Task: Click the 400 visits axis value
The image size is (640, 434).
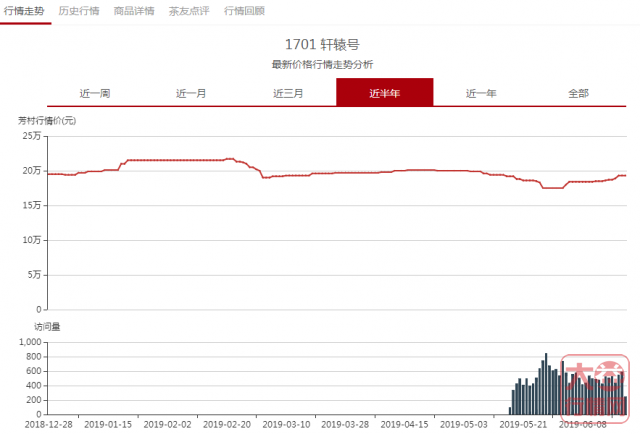Action: (33, 385)
